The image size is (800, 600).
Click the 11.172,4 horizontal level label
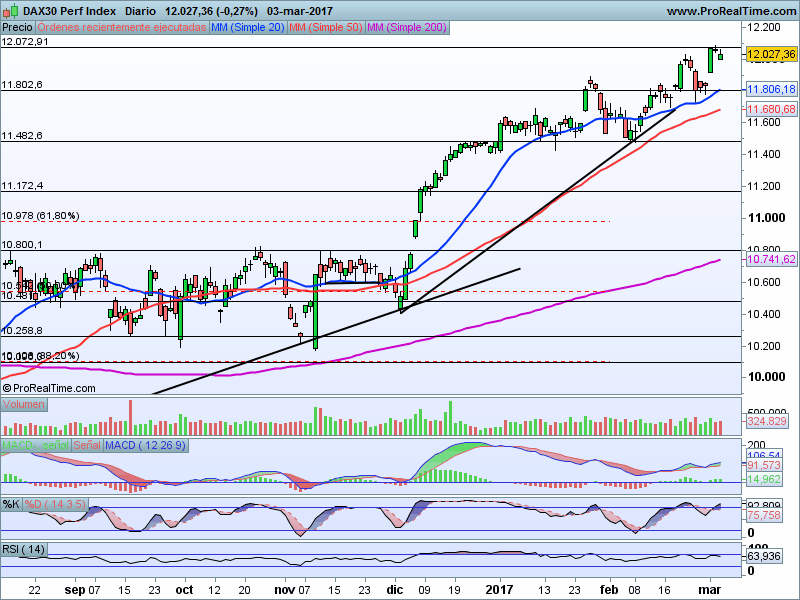22,186
